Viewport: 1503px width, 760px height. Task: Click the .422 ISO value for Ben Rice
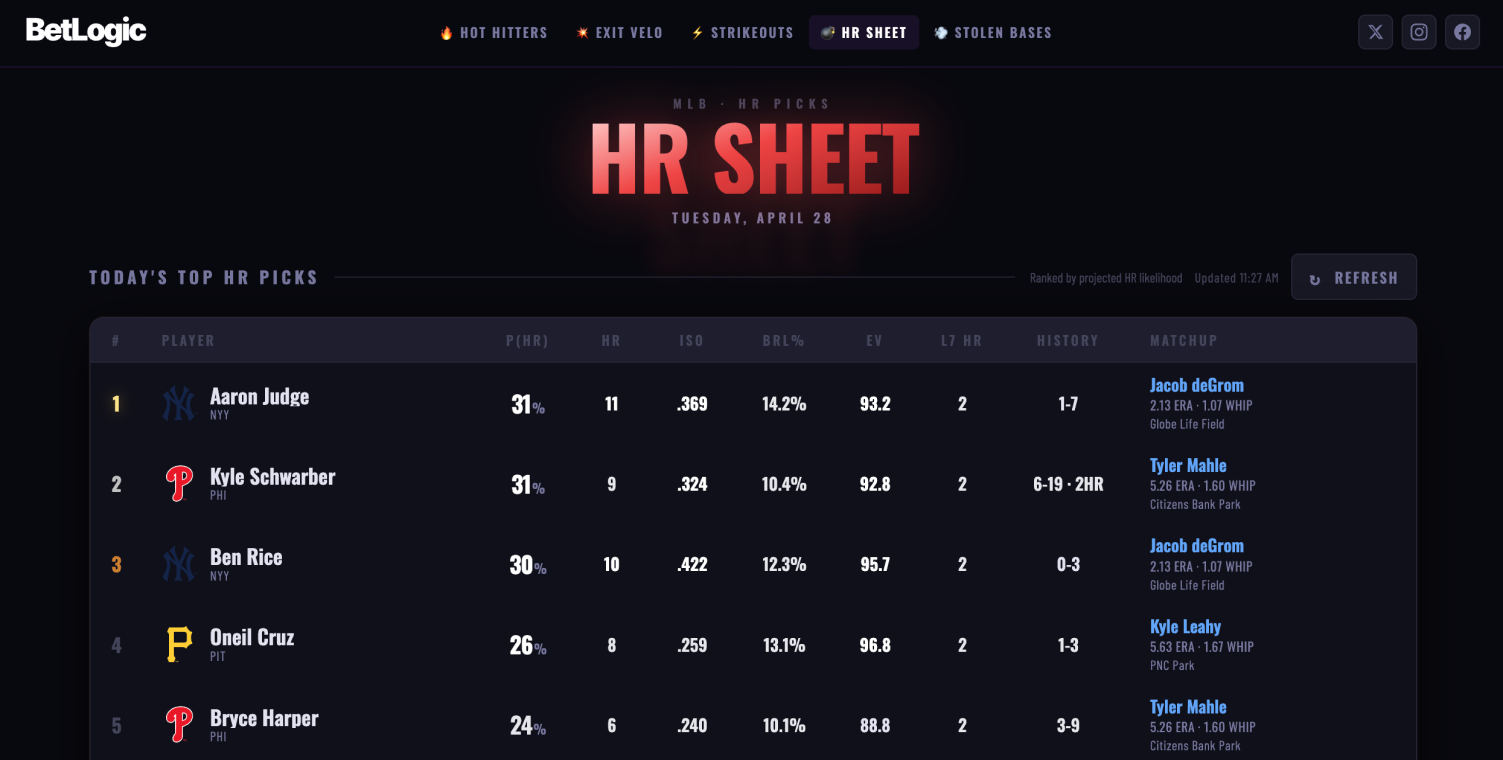click(x=692, y=565)
